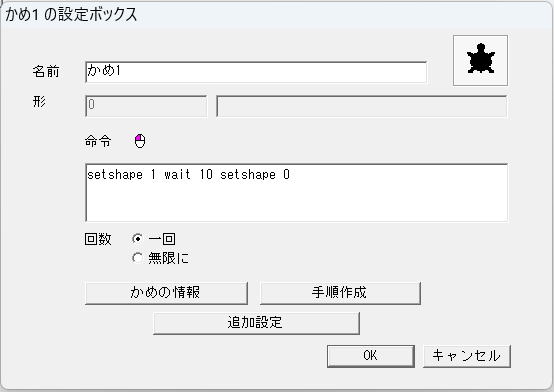Screen dimensions: 554x392
Task: Focus the 名前 field containing かめ1
Action: (256, 72)
